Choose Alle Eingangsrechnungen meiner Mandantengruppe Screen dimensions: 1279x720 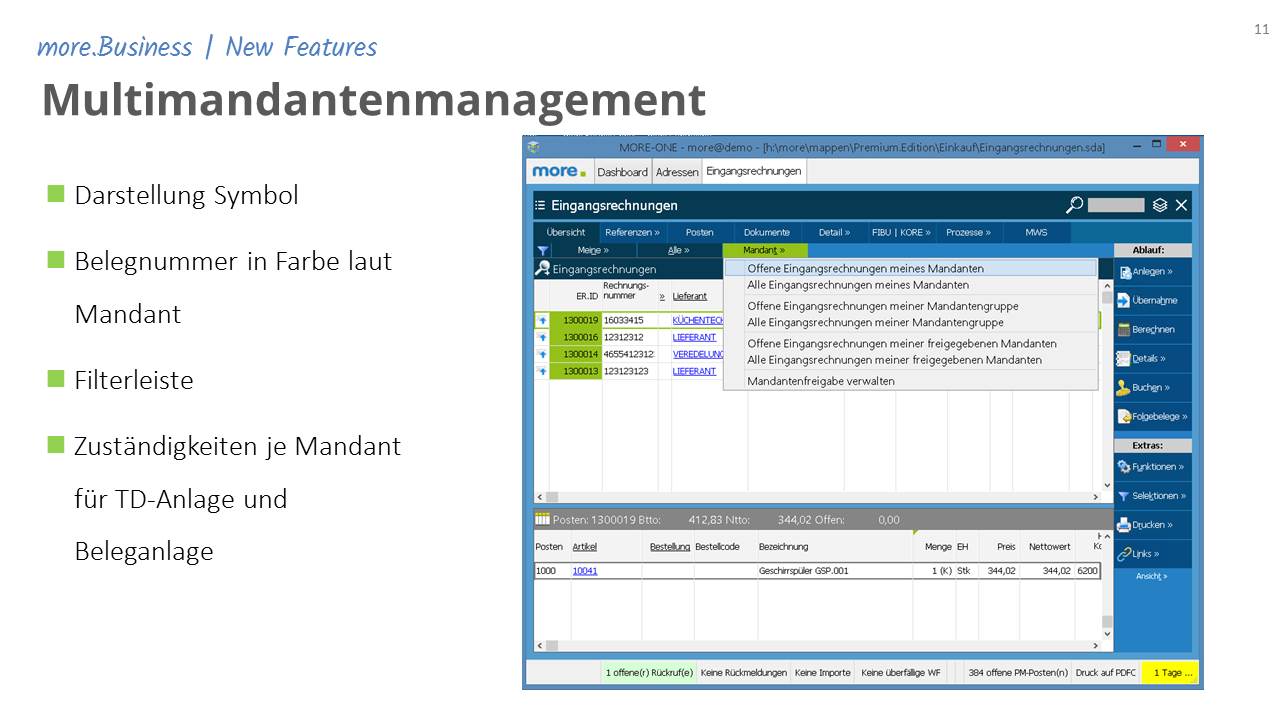(910, 322)
